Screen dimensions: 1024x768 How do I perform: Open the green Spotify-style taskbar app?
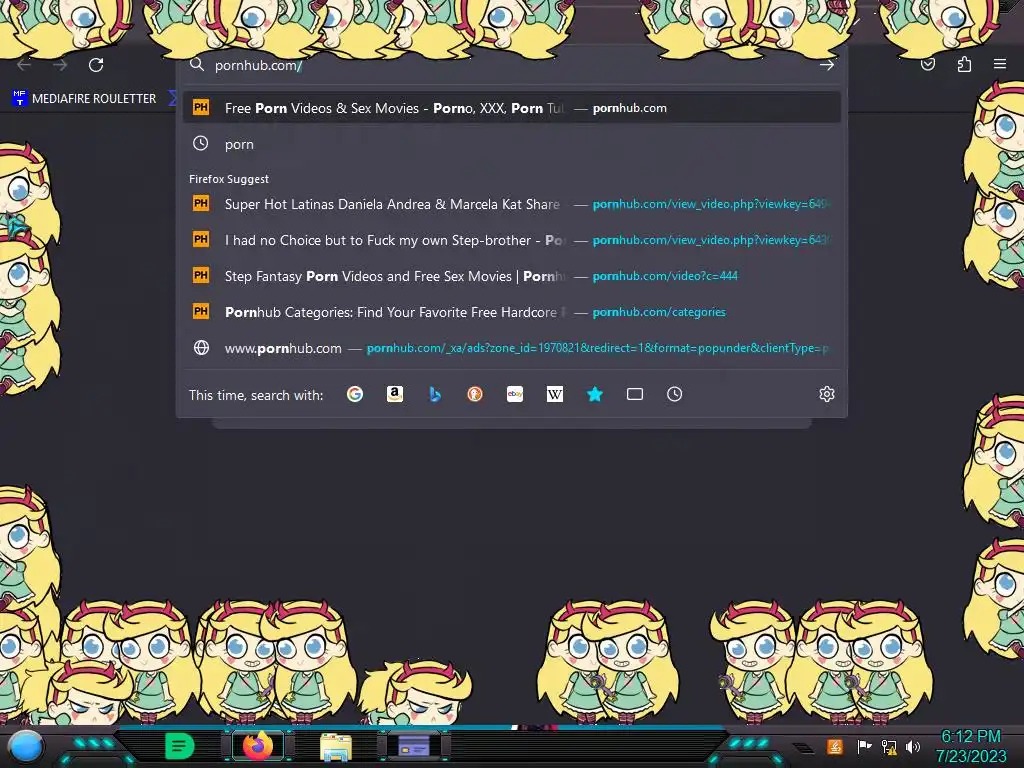[180, 746]
